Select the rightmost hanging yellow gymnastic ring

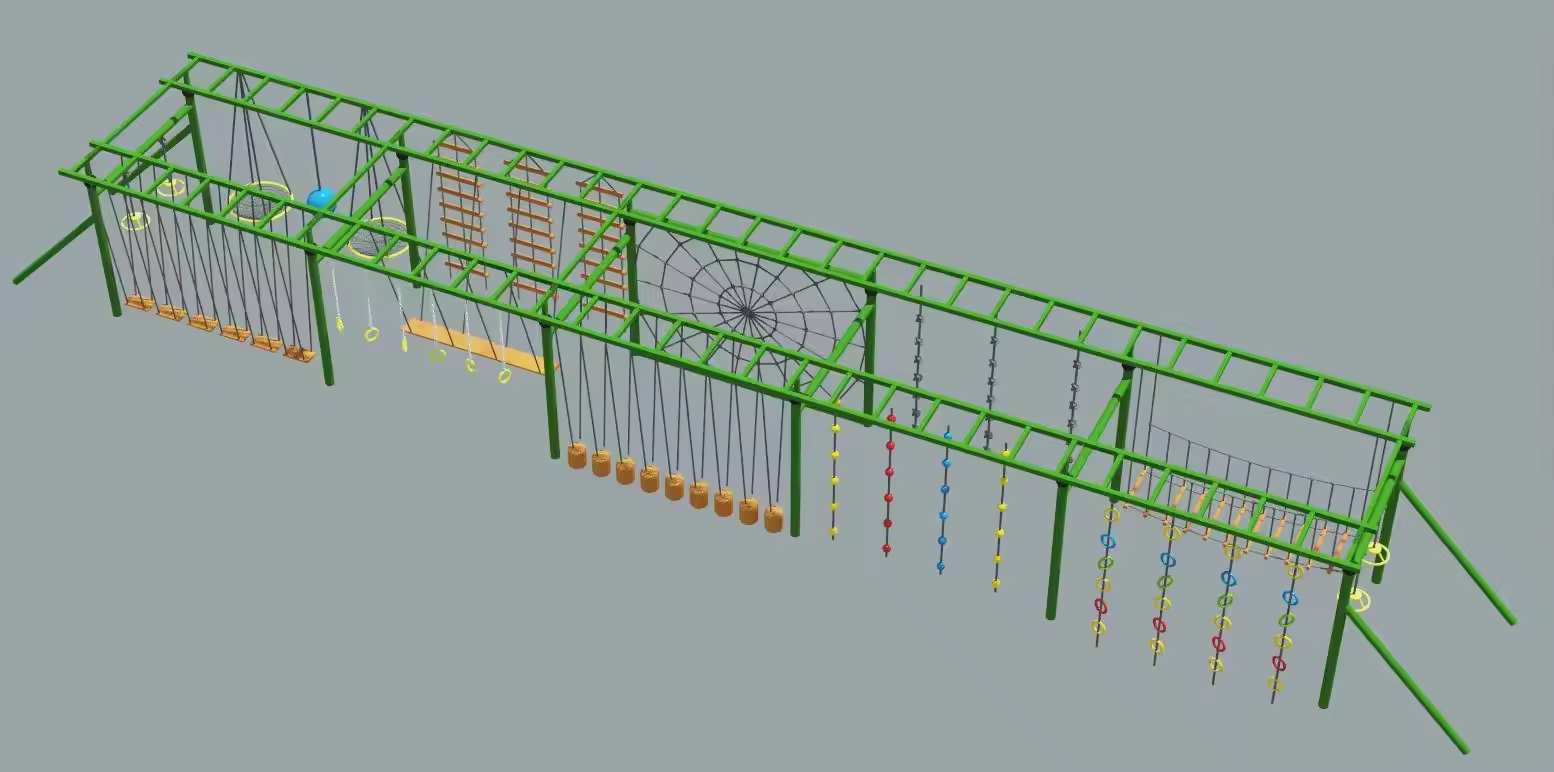tap(505, 376)
